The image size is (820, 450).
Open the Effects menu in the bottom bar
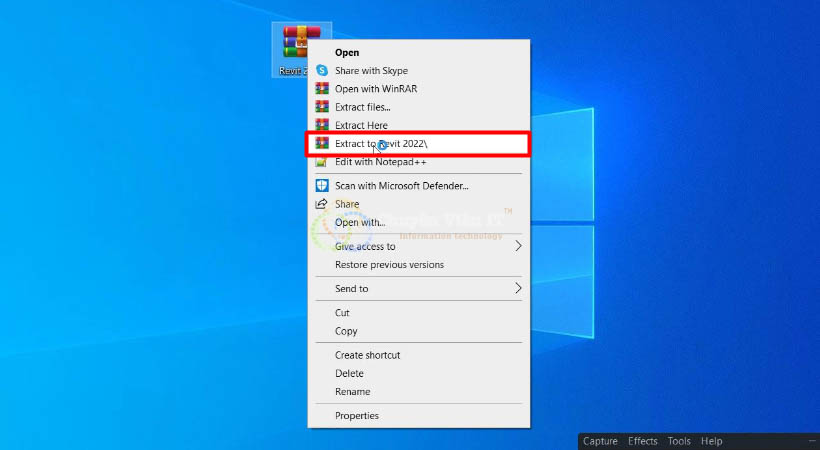pos(643,441)
